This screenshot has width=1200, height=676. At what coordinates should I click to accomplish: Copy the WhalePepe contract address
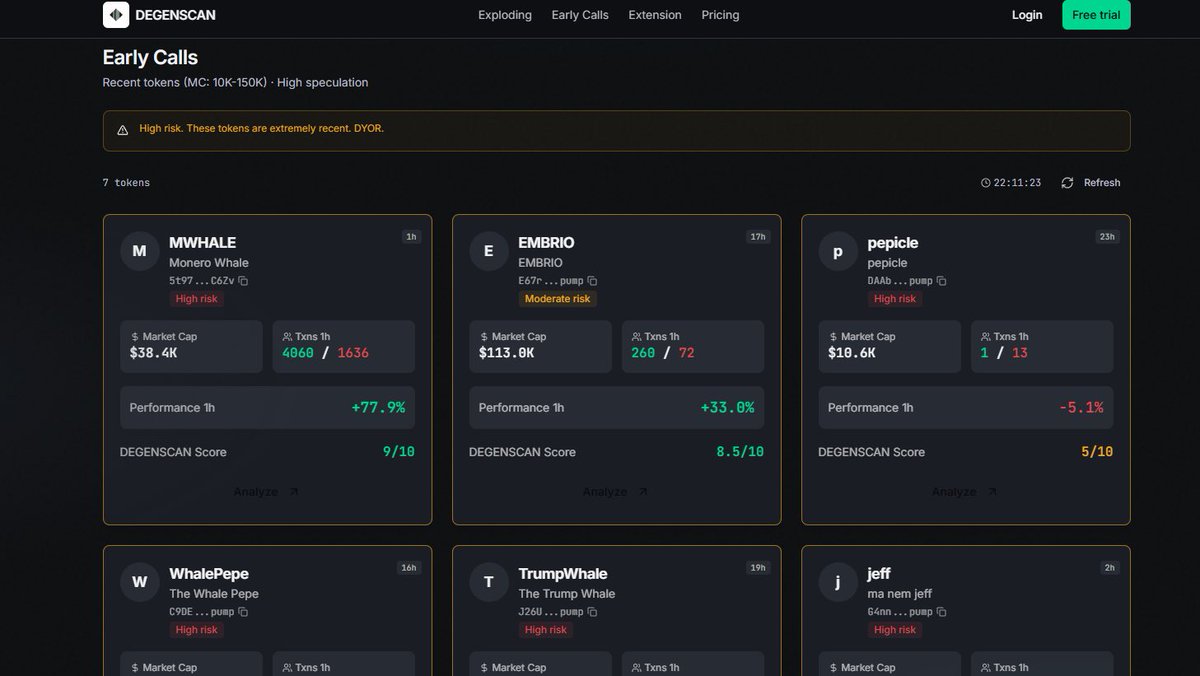[x=243, y=612]
